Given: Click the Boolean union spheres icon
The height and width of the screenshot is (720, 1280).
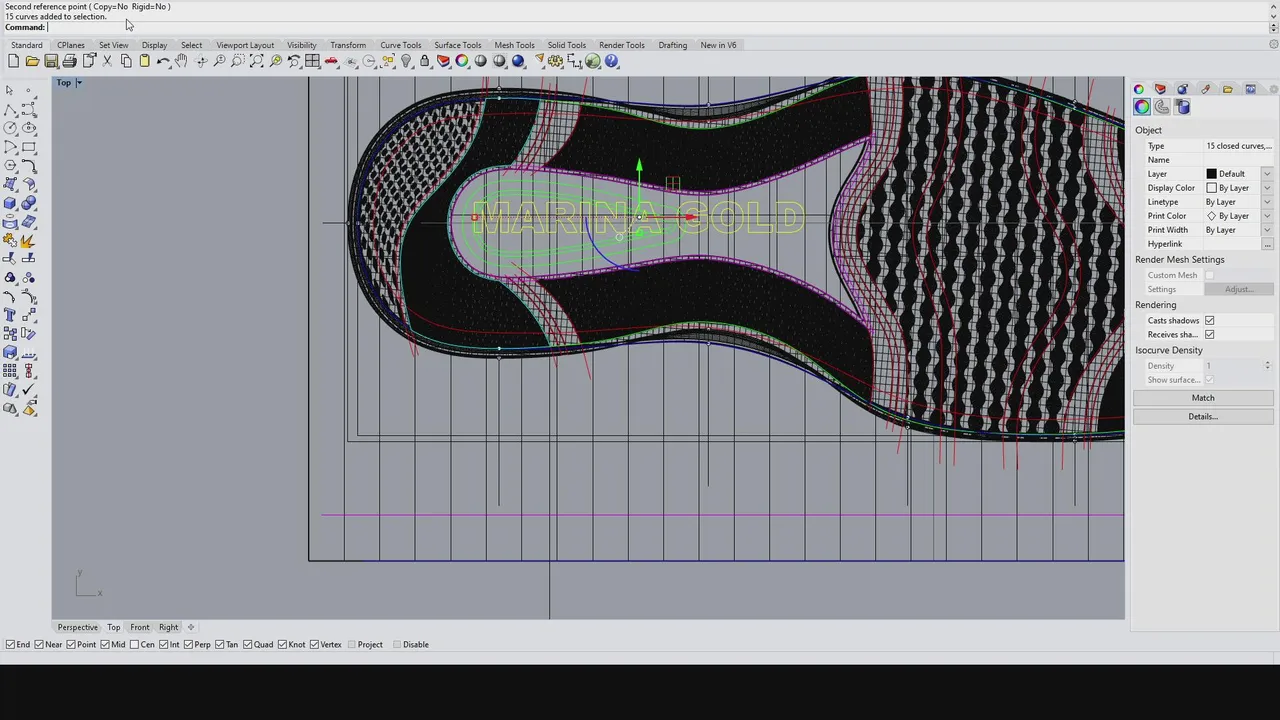Looking at the screenshot, I should coord(29,203).
